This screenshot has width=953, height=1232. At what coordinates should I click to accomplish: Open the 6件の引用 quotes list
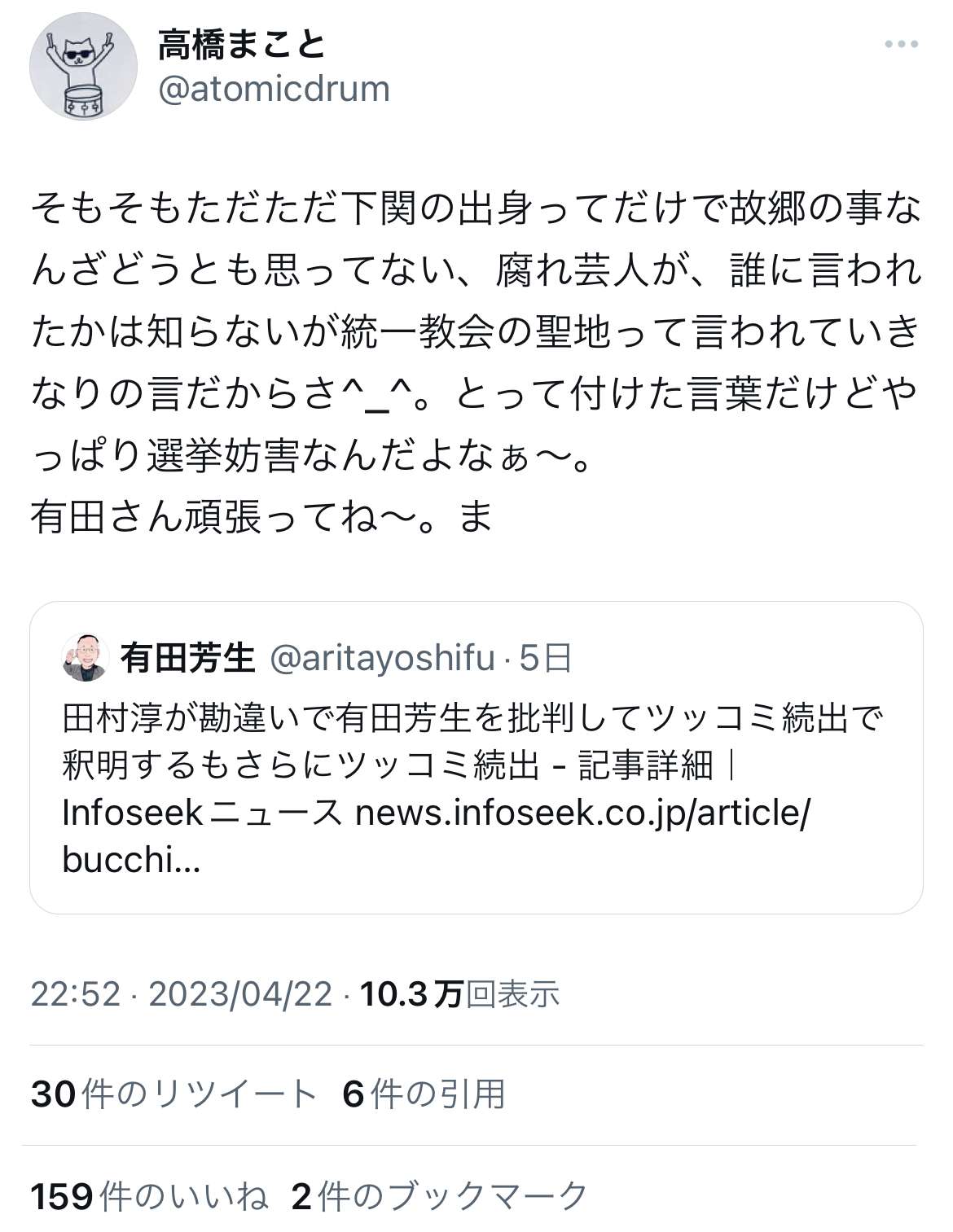424,1094
